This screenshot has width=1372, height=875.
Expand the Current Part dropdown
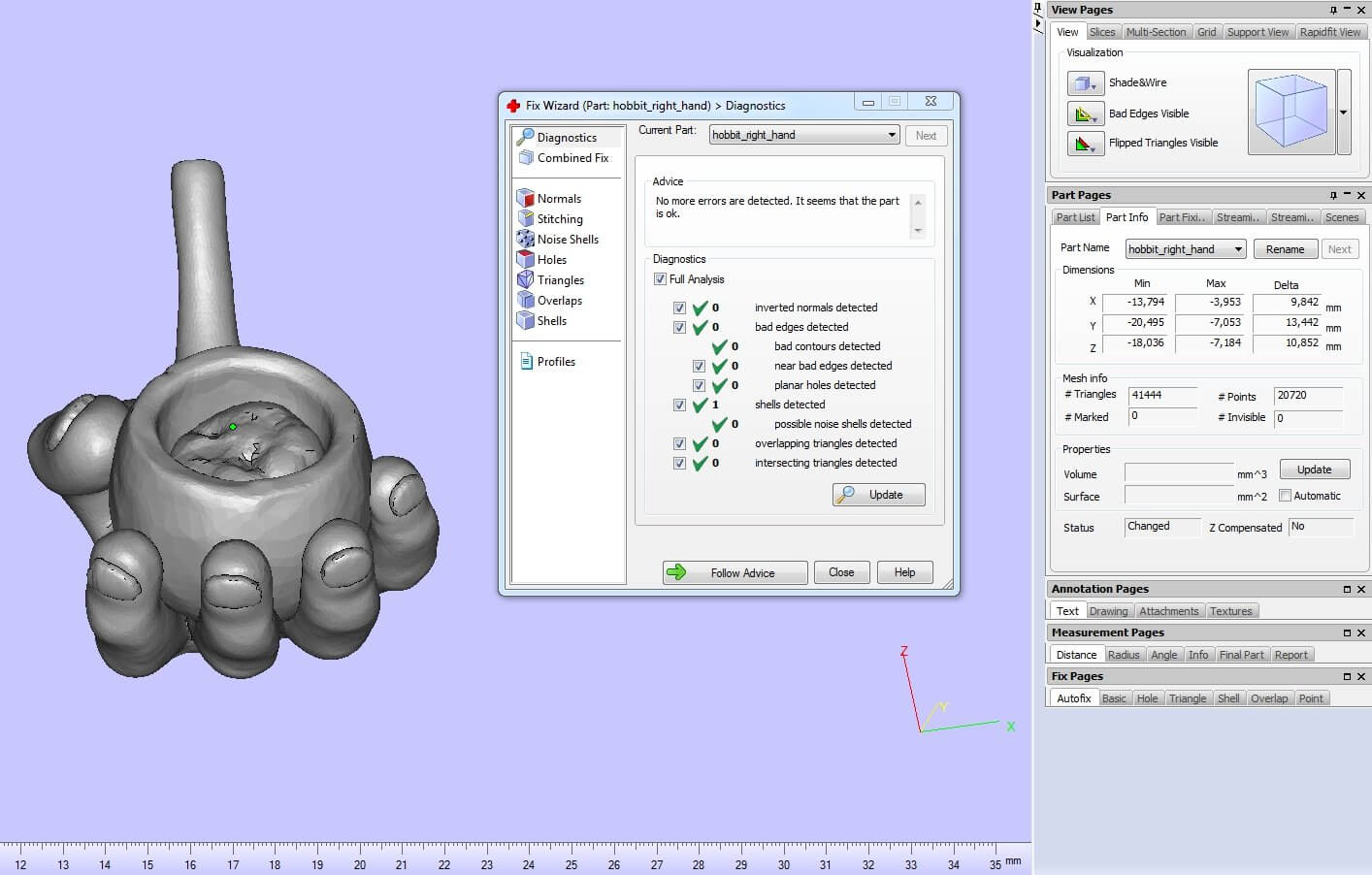[x=891, y=135]
